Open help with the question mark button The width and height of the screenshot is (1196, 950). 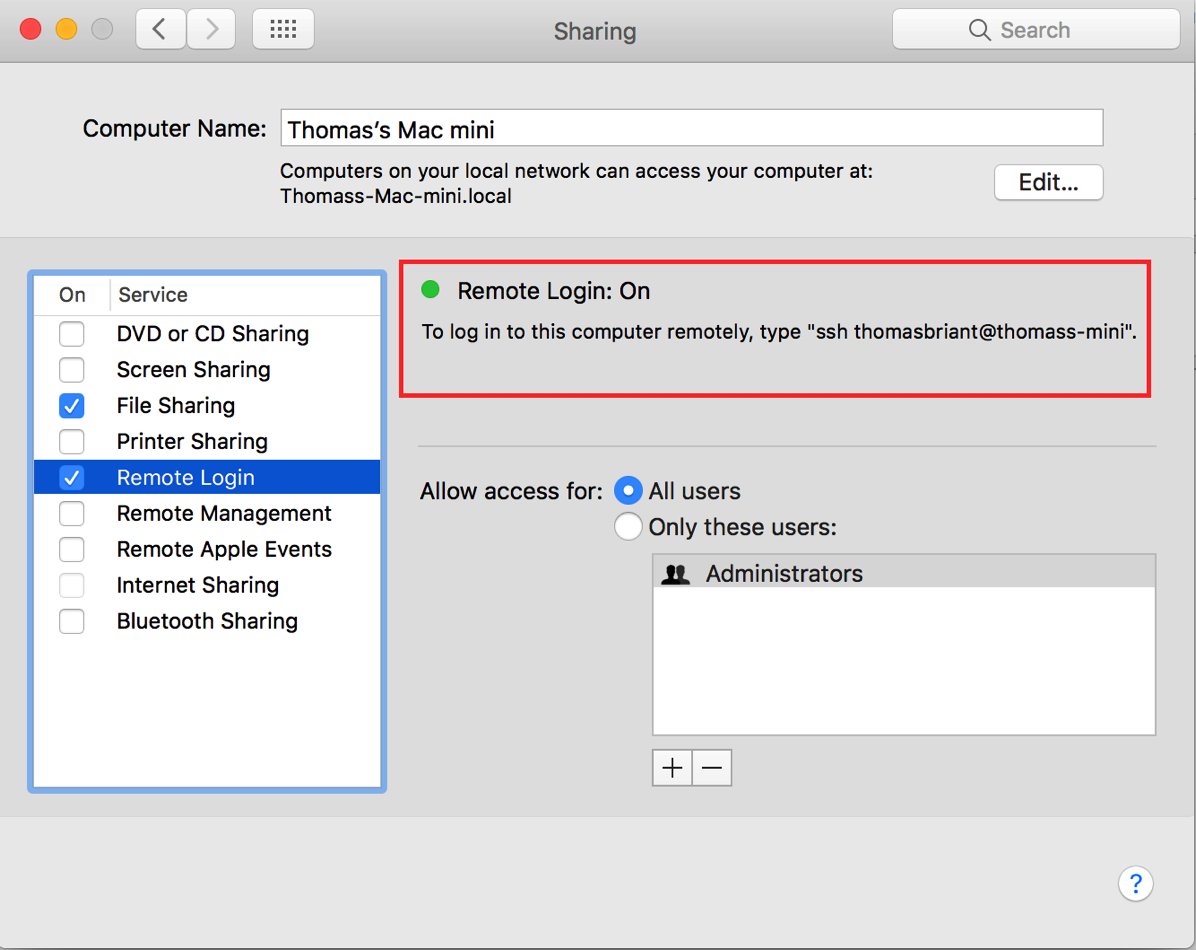pyautogui.click(x=1135, y=884)
